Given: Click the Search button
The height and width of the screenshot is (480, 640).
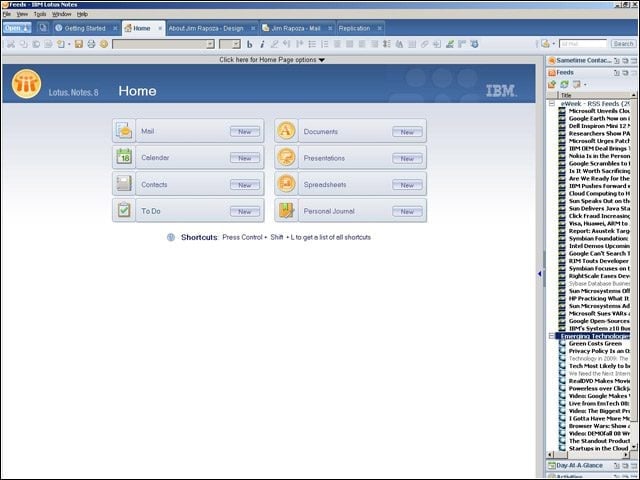Looking at the screenshot, I should pyautogui.click(x=623, y=44).
